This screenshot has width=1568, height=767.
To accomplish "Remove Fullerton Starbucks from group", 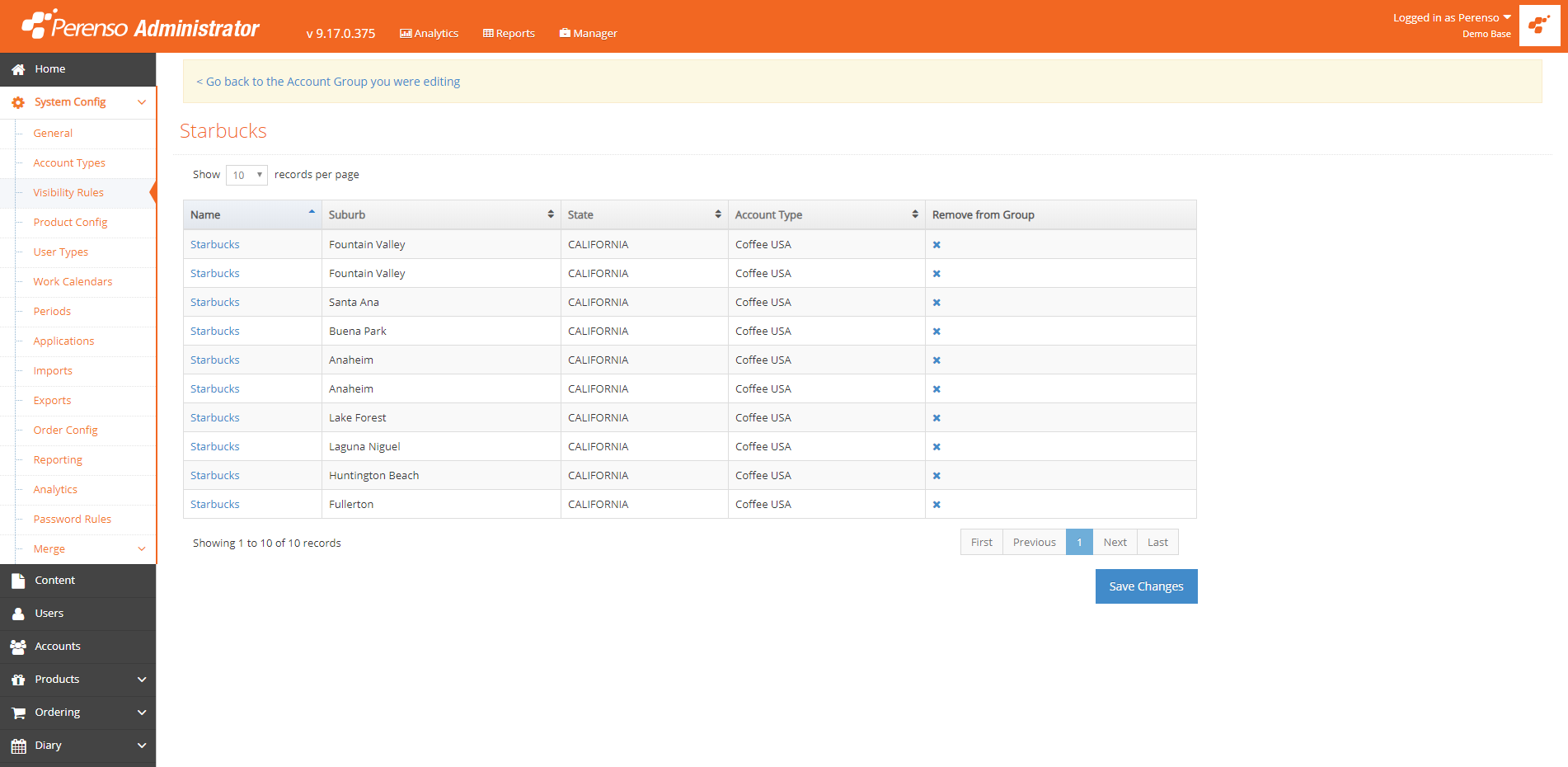I will 937,505.
